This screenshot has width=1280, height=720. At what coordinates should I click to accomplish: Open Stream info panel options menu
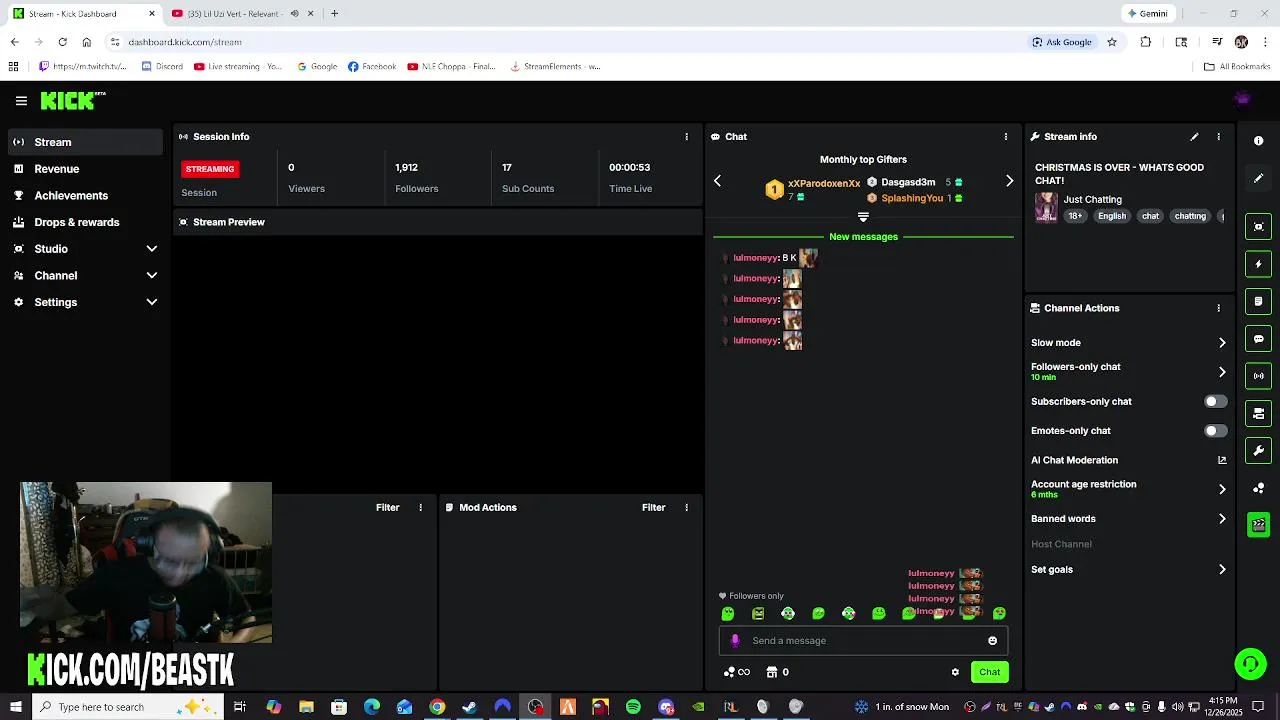pyautogui.click(x=1218, y=137)
